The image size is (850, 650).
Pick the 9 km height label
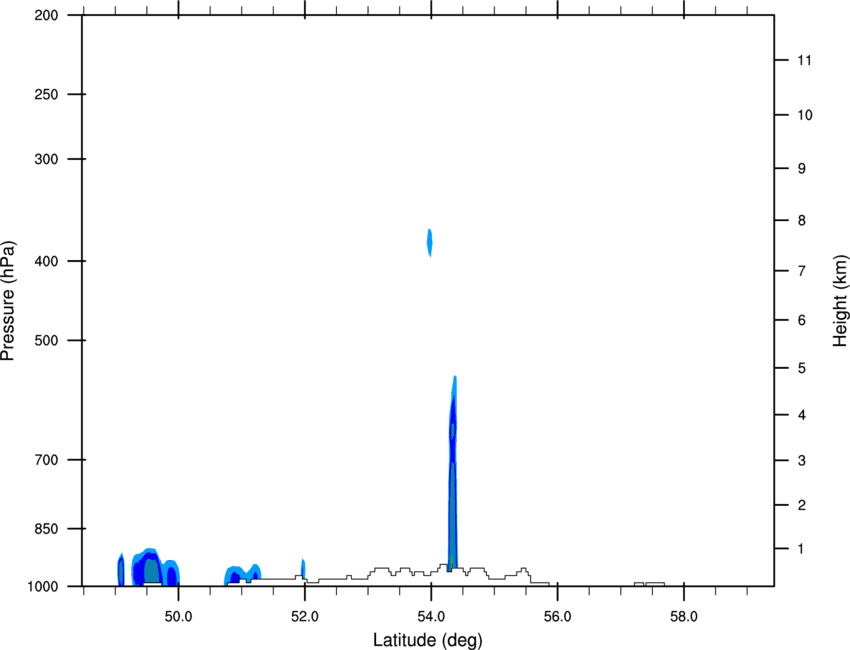[801, 169]
